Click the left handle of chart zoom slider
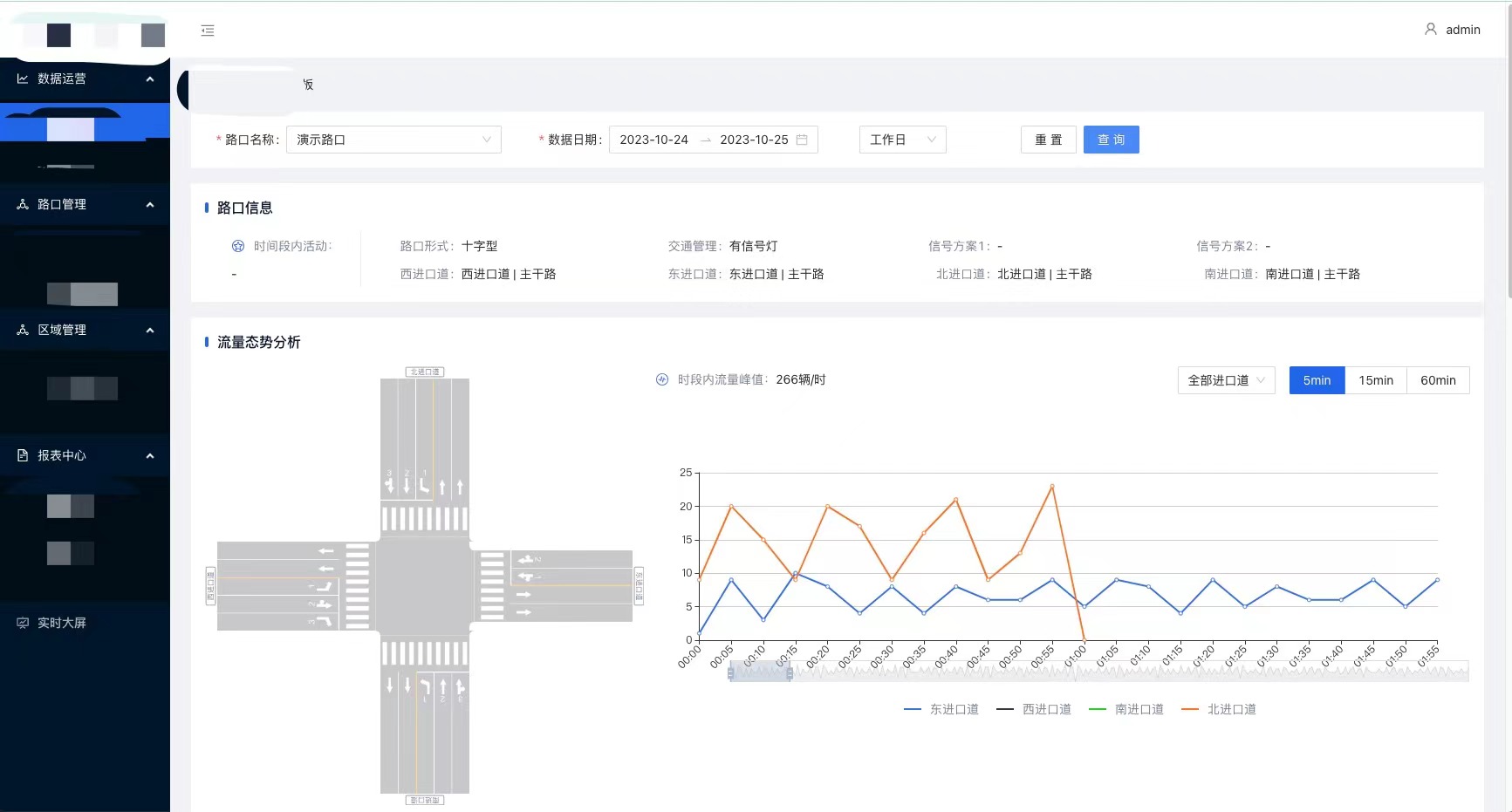This screenshot has height=812, width=1512. tap(731, 672)
